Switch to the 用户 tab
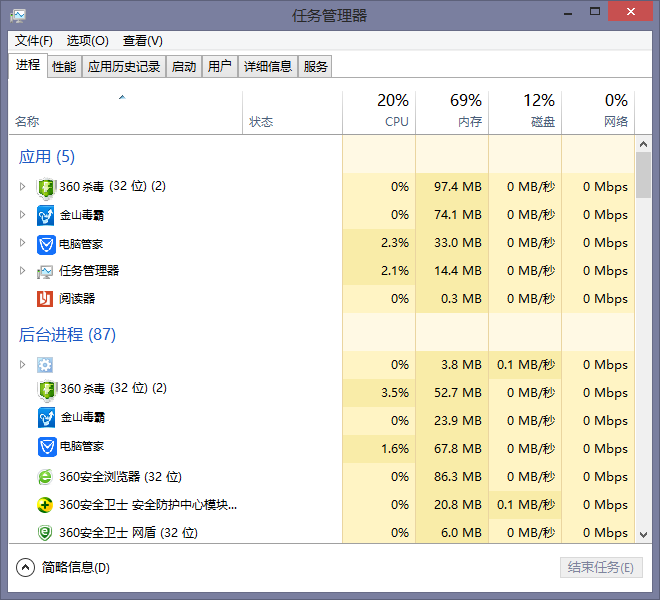 220,67
